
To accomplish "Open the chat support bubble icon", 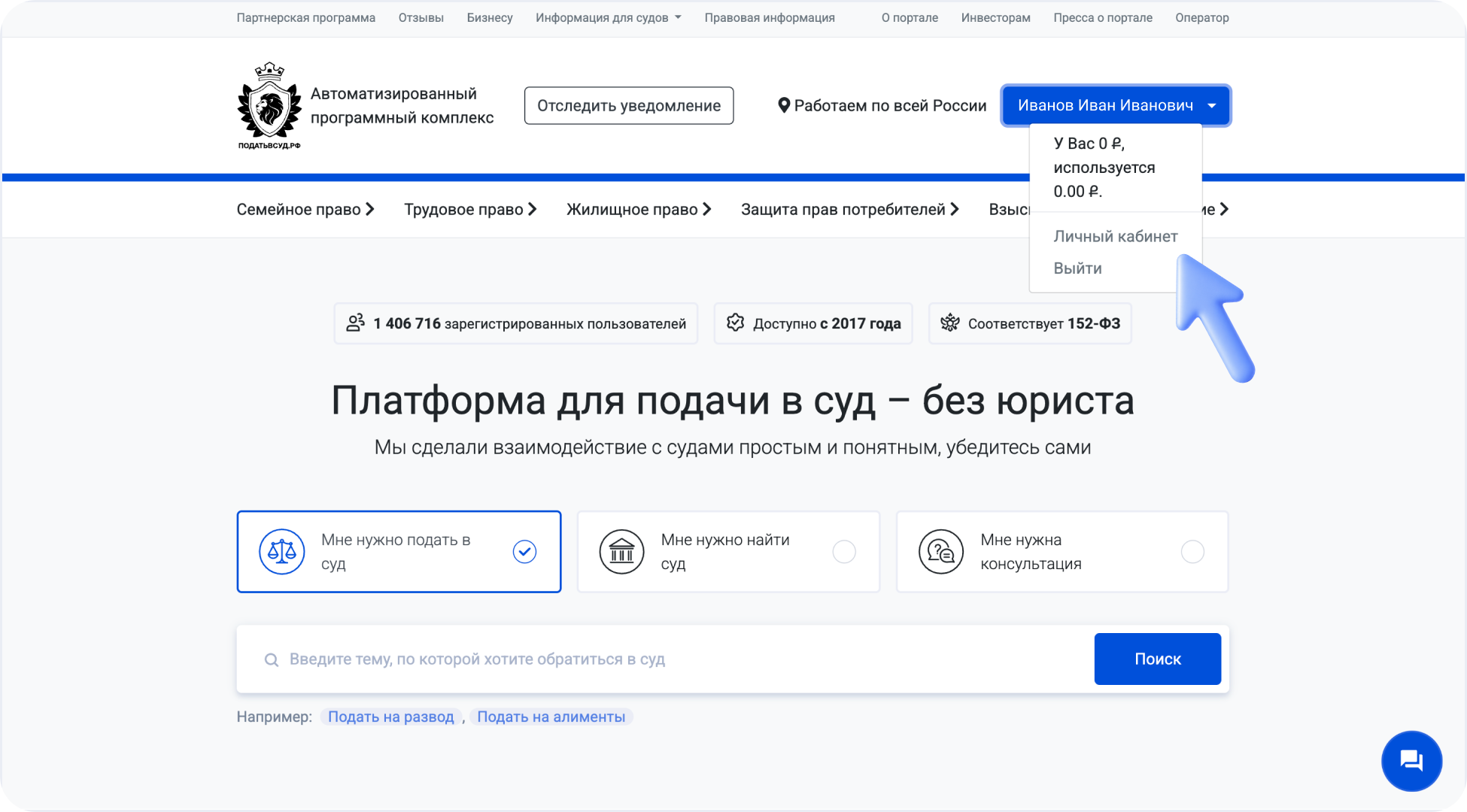I will point(1411,761).
